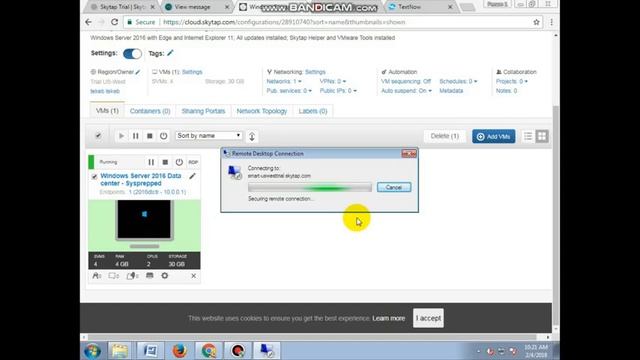This screenshot has width=640, height=360.
Task: Switch to grid thumbnail view layout
Action: tap(542, 136)
